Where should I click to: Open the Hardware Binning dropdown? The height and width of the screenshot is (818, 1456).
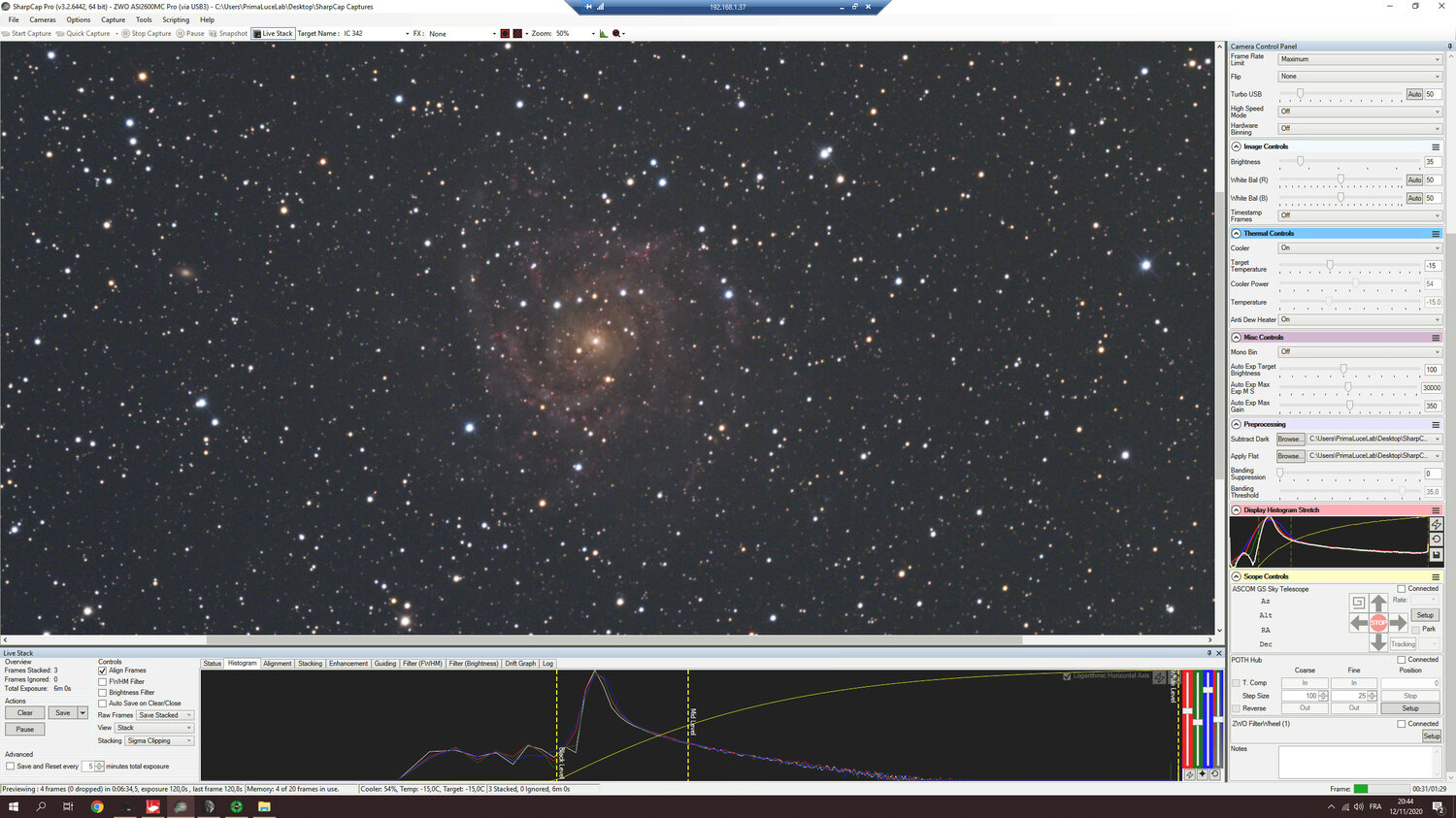tap(1359, 128)
